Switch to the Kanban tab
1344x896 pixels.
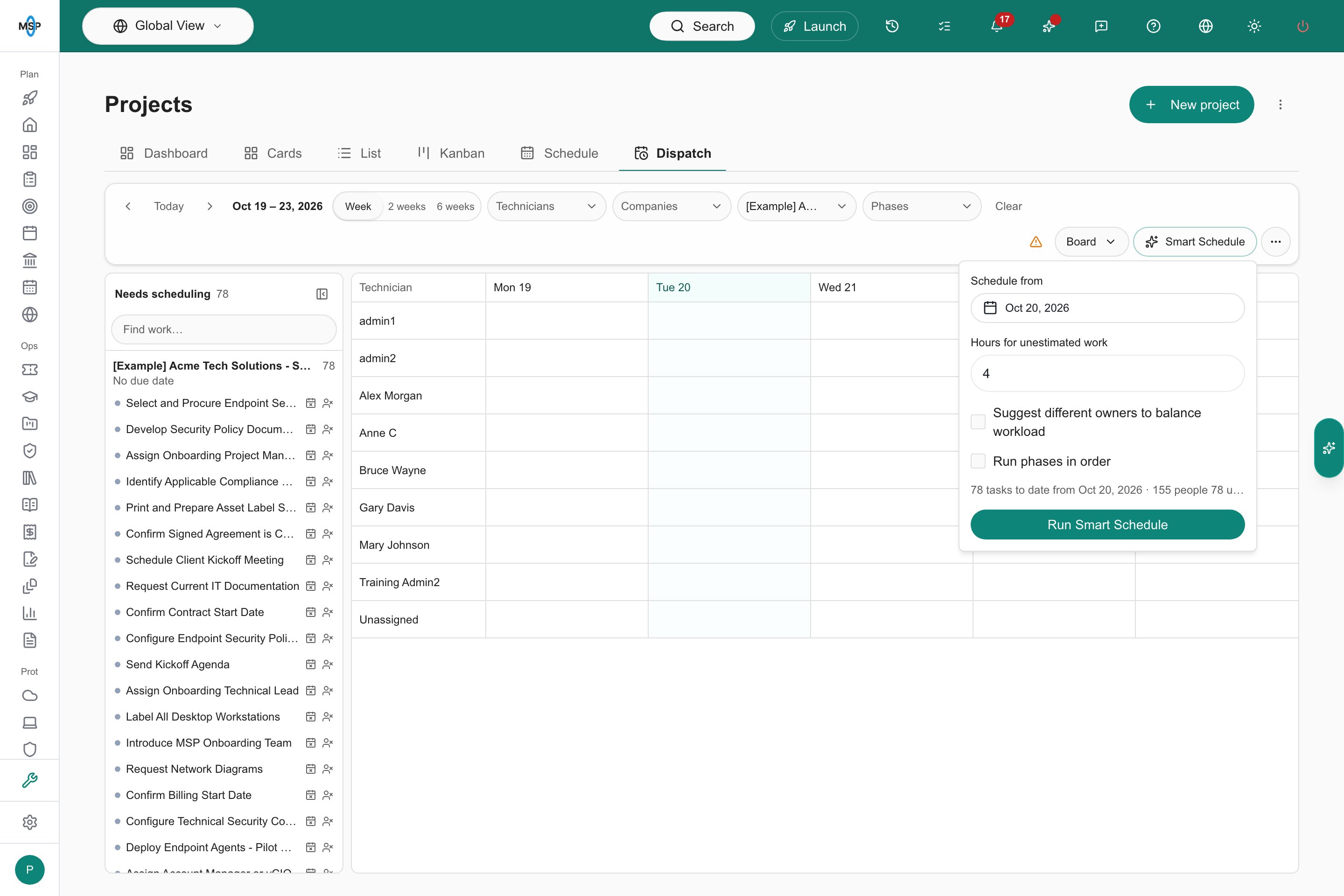[x=451, y=153]
